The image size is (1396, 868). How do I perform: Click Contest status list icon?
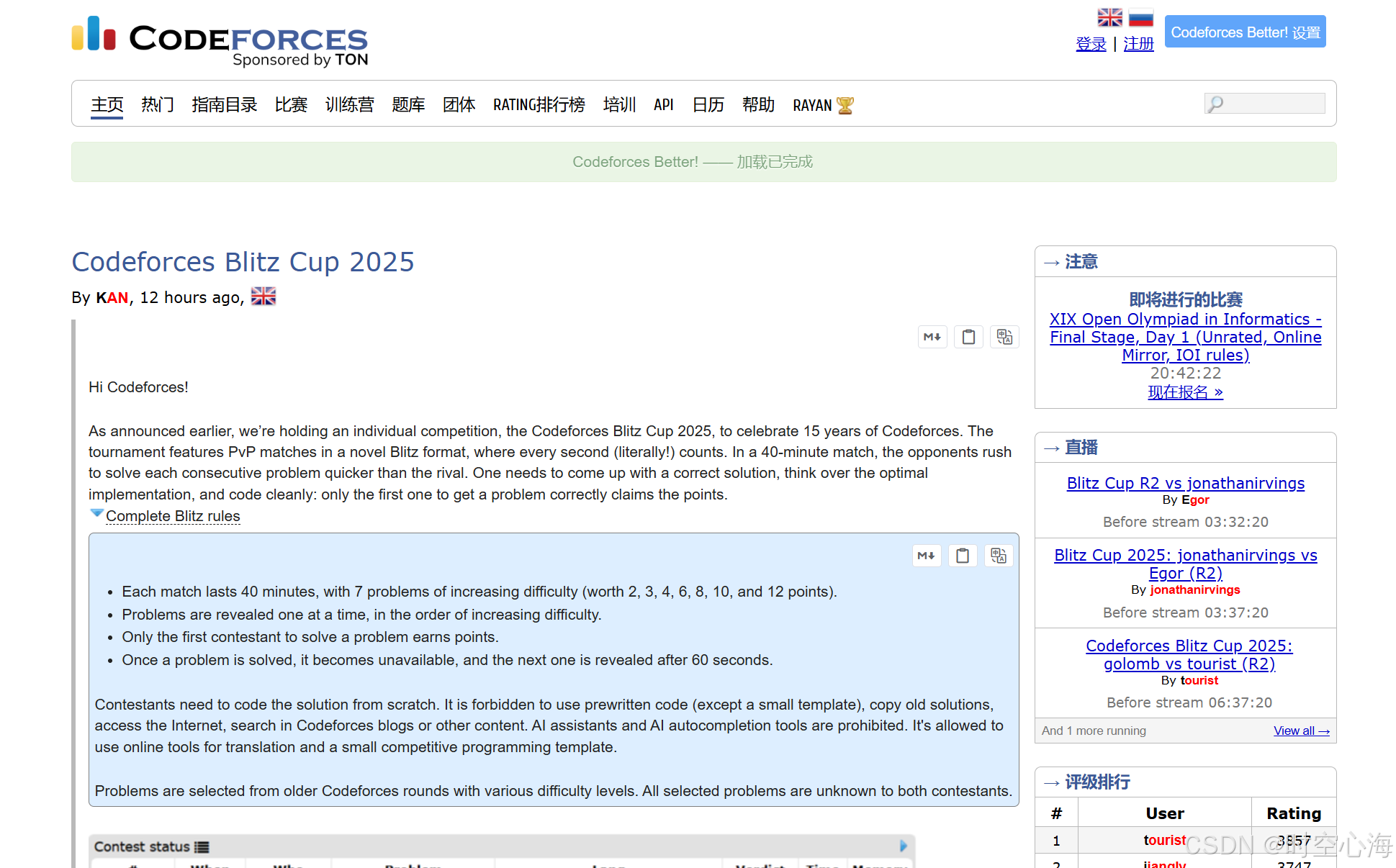pos(202,847)
